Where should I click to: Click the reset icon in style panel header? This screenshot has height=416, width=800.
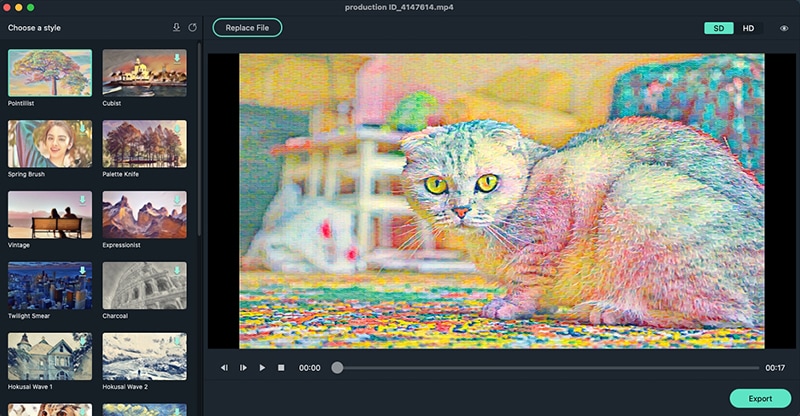192,28
